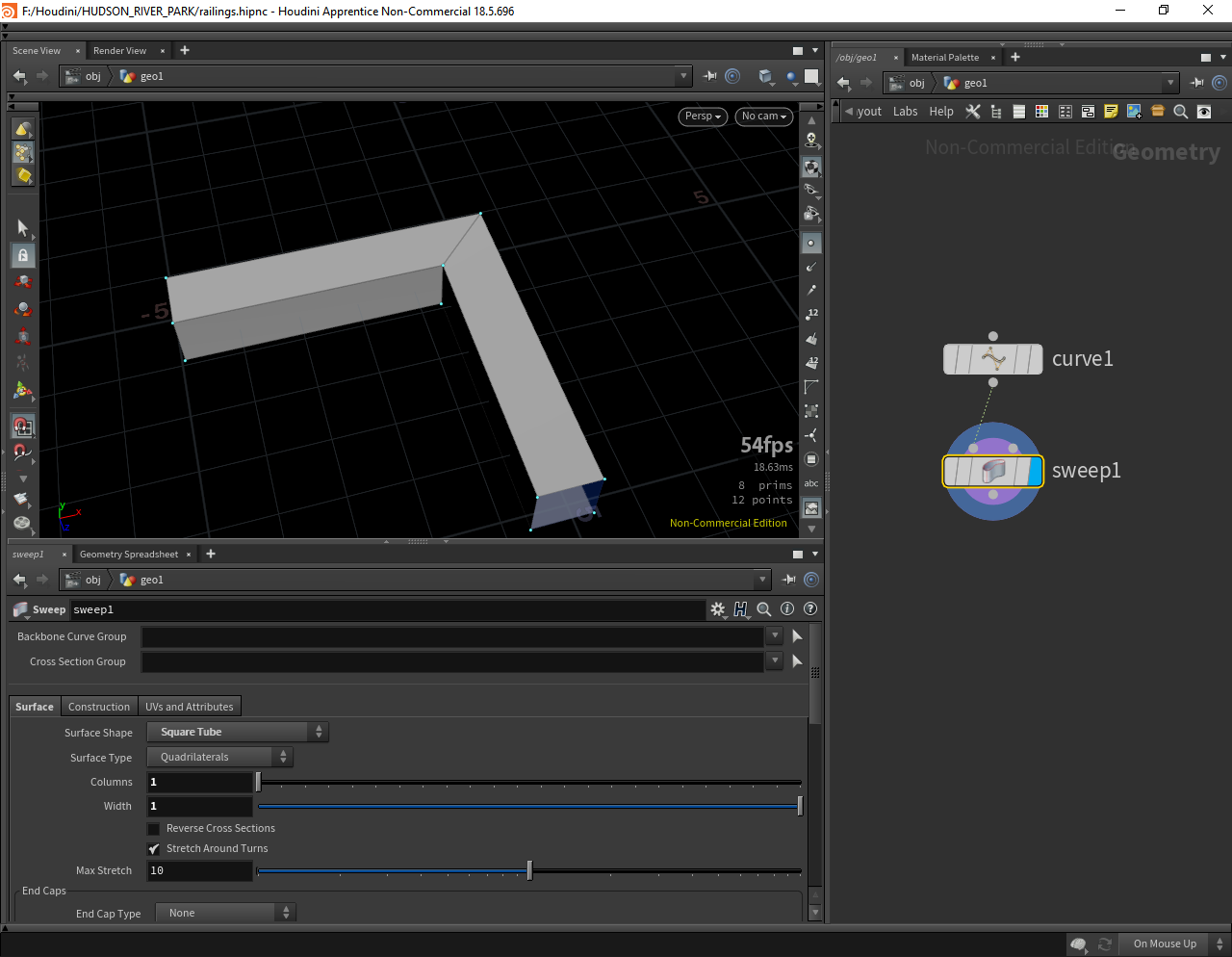Show sweep1 node info via the 'i' icon

[x=787, y=609]
